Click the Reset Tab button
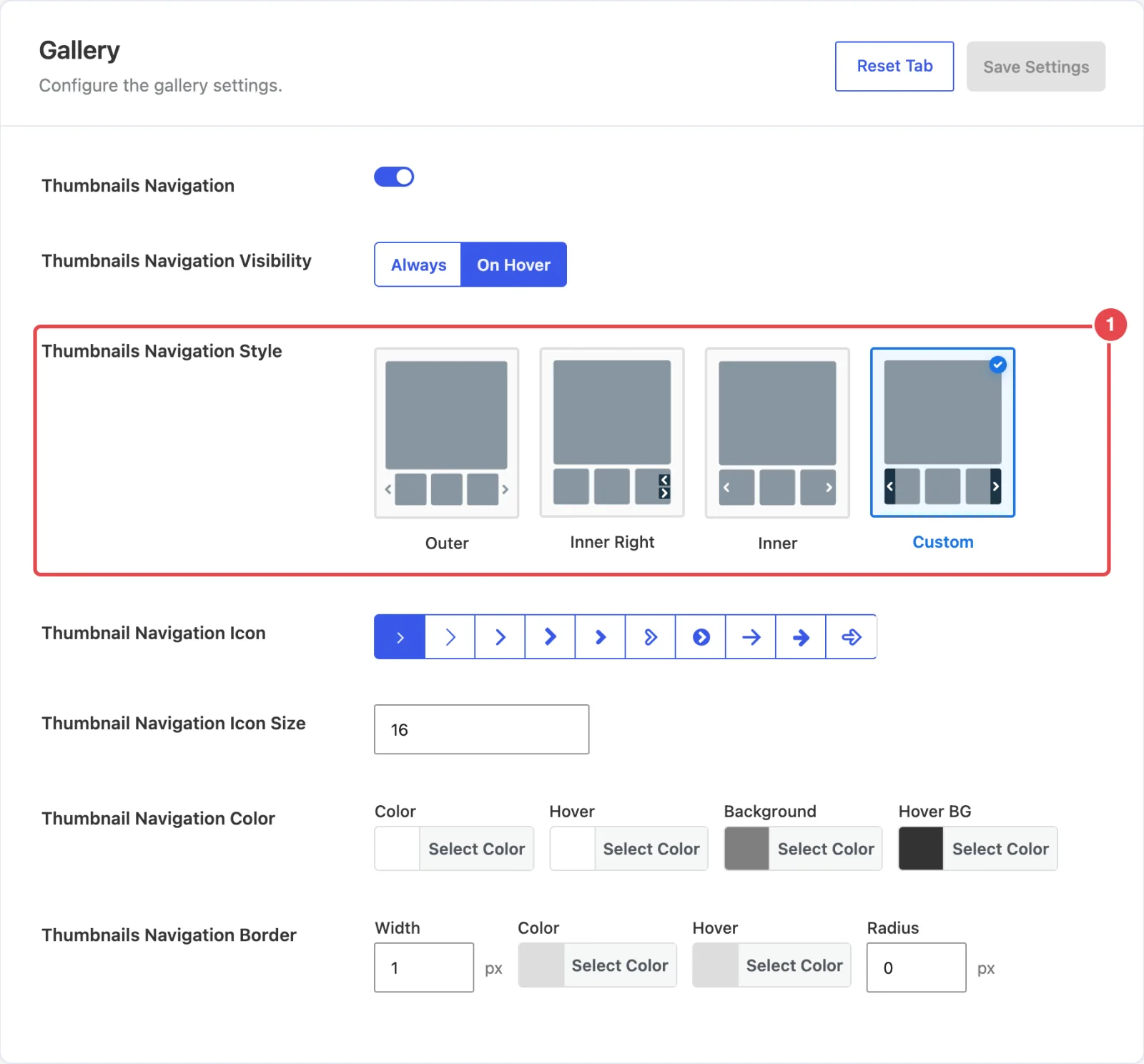The height and width of the screenshot is (1064, 1144). coord(894,66)
